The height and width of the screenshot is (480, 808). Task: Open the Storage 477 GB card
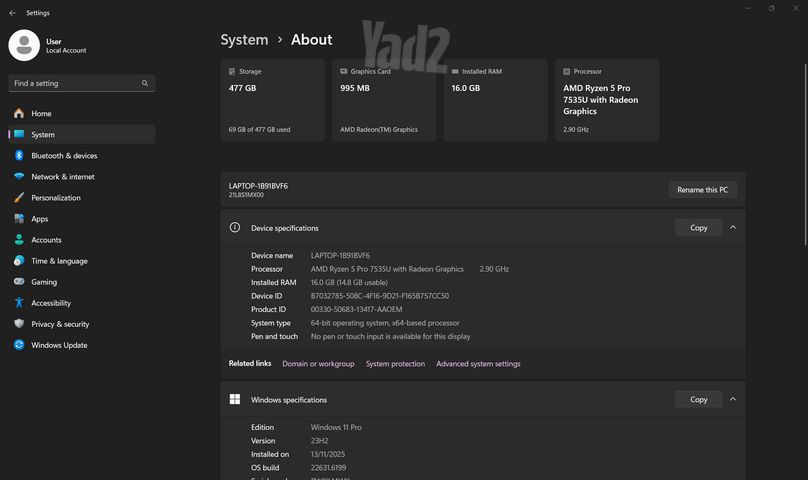click(x=273, y=100)
